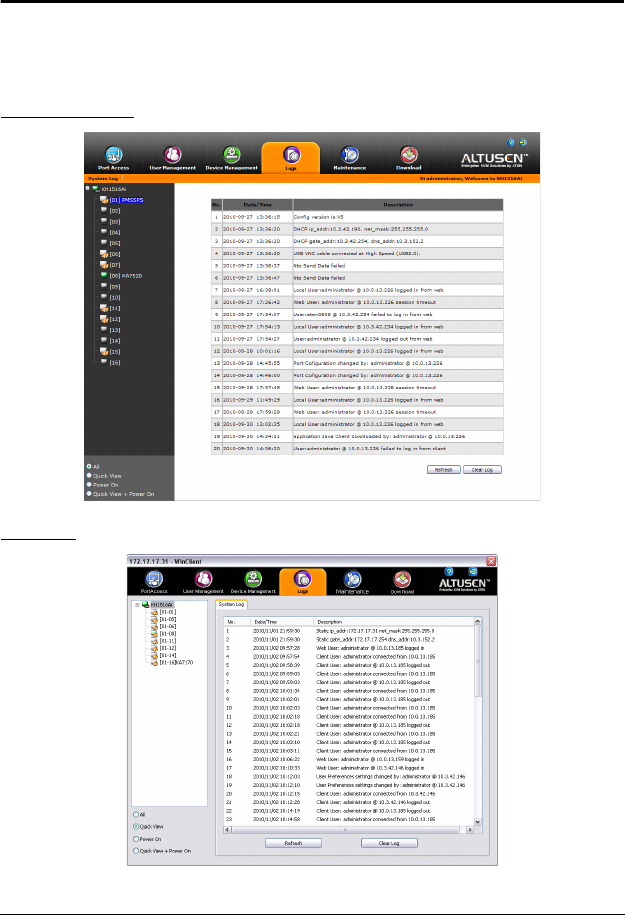Open Device Management in the WinClient window
Screen dimensions: 625x915
click(x=253, y=582)
